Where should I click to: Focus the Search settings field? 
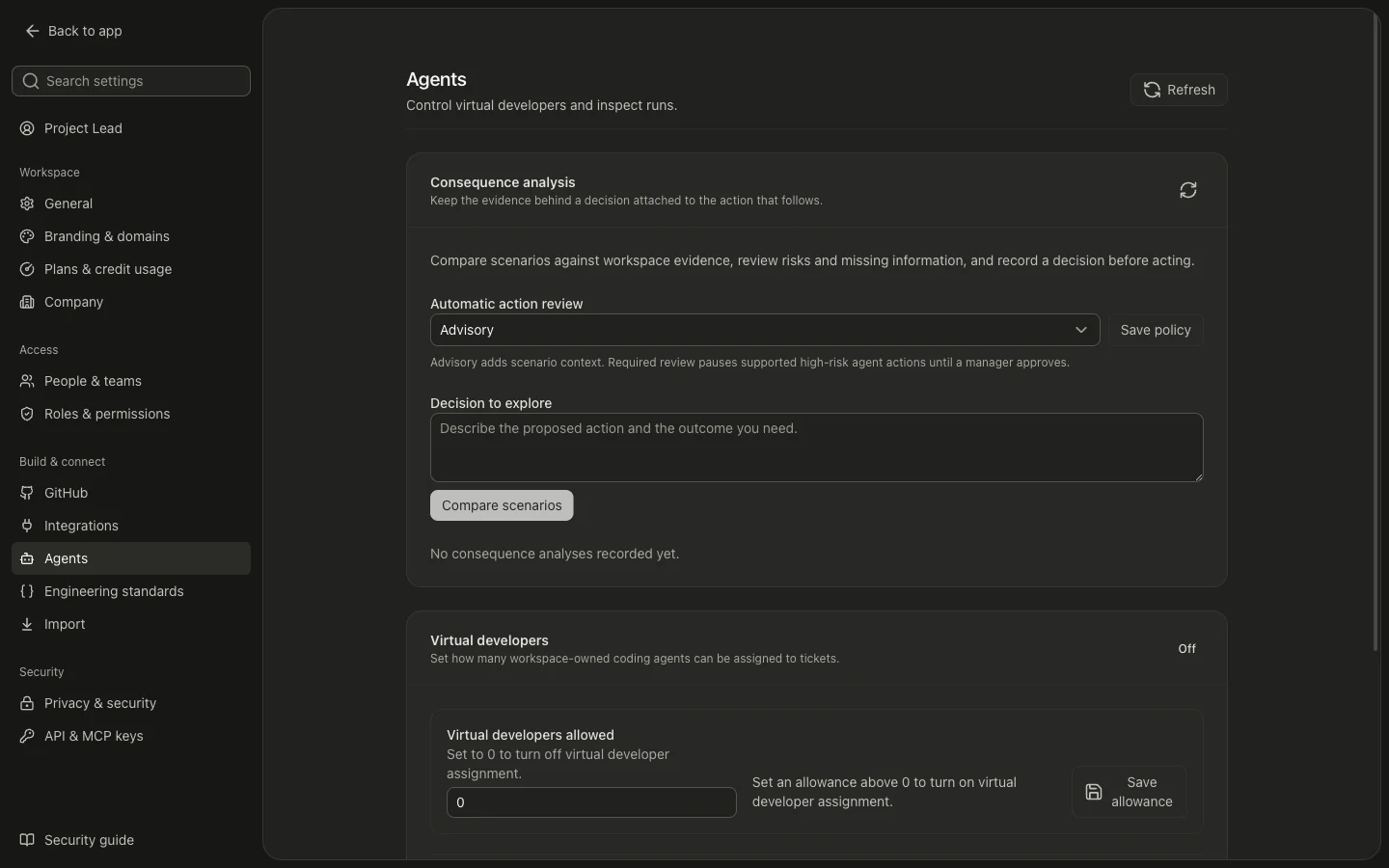[x=131, y=81]
